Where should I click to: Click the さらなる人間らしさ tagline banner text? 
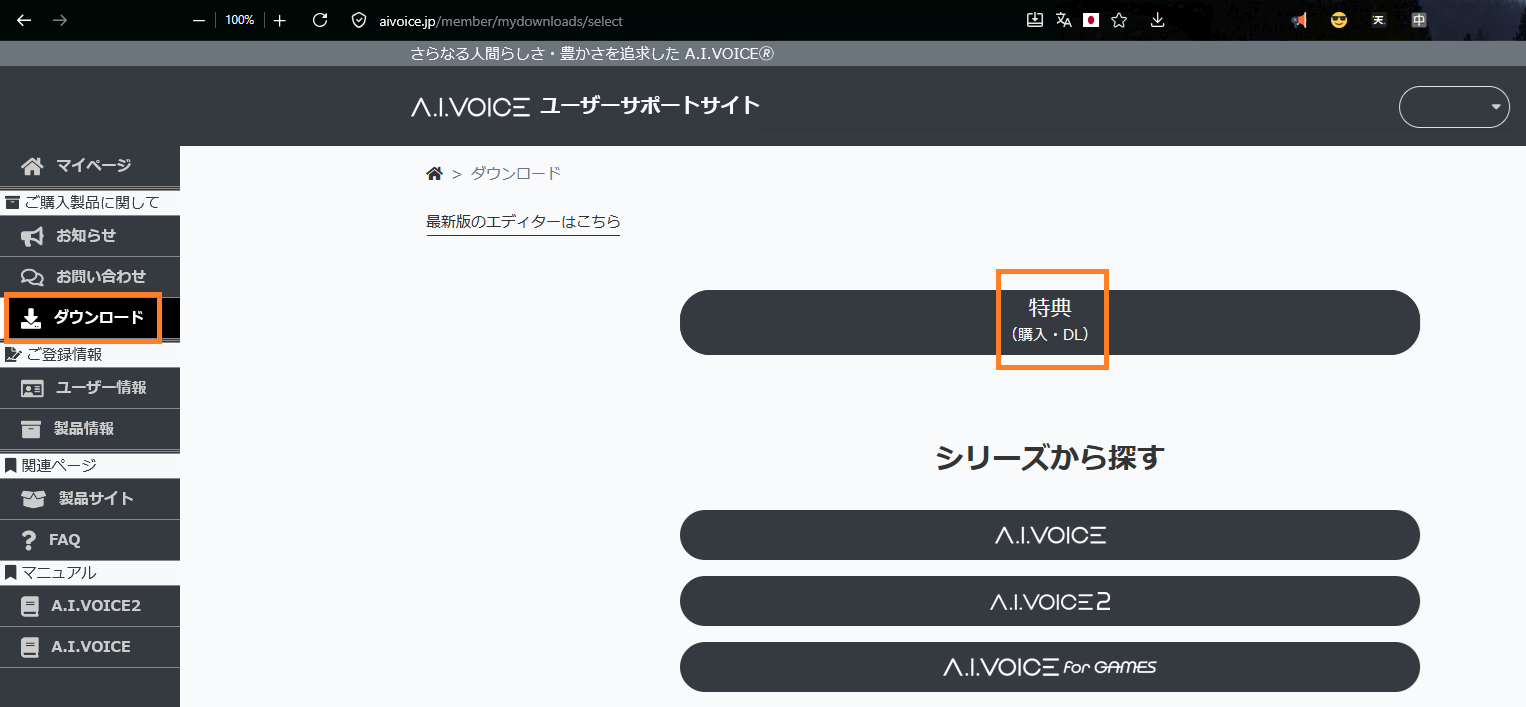click(592, 54)
